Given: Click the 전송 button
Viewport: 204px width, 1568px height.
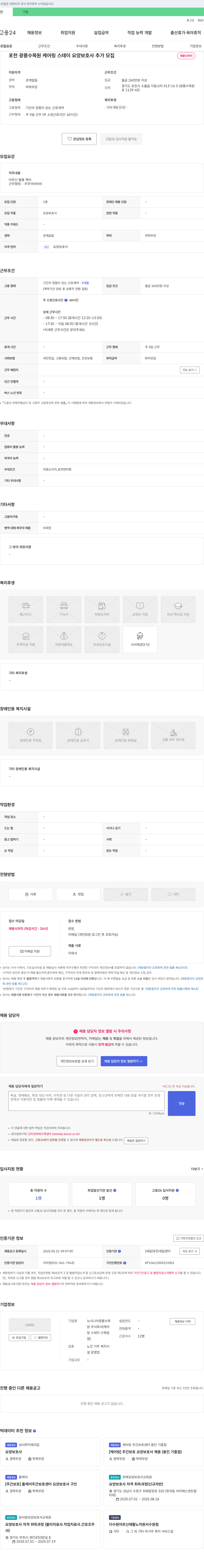Looking at the screenshot, I should point(181,1104).
